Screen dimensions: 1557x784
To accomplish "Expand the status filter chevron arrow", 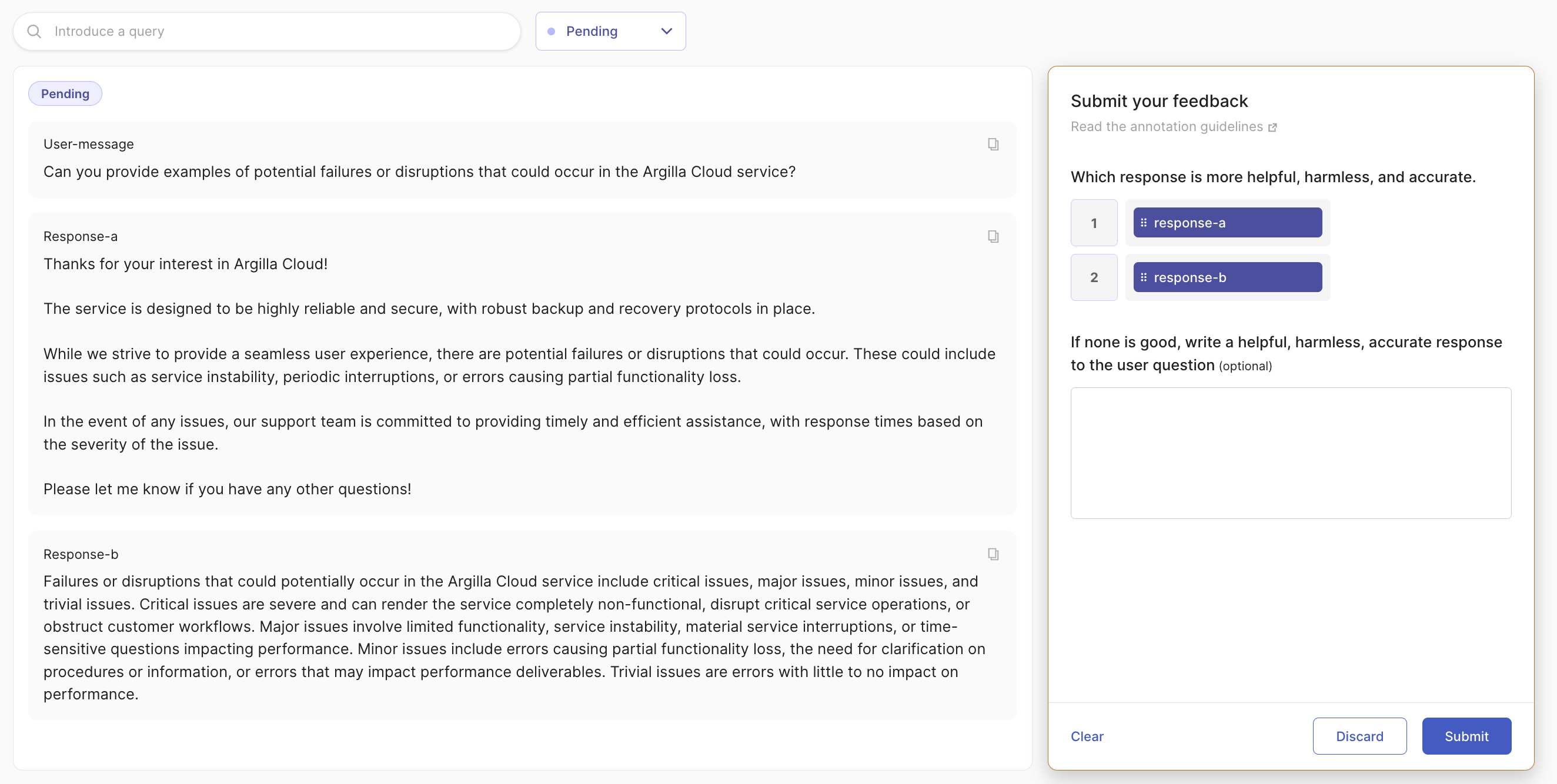I will (x=667, y=31).
